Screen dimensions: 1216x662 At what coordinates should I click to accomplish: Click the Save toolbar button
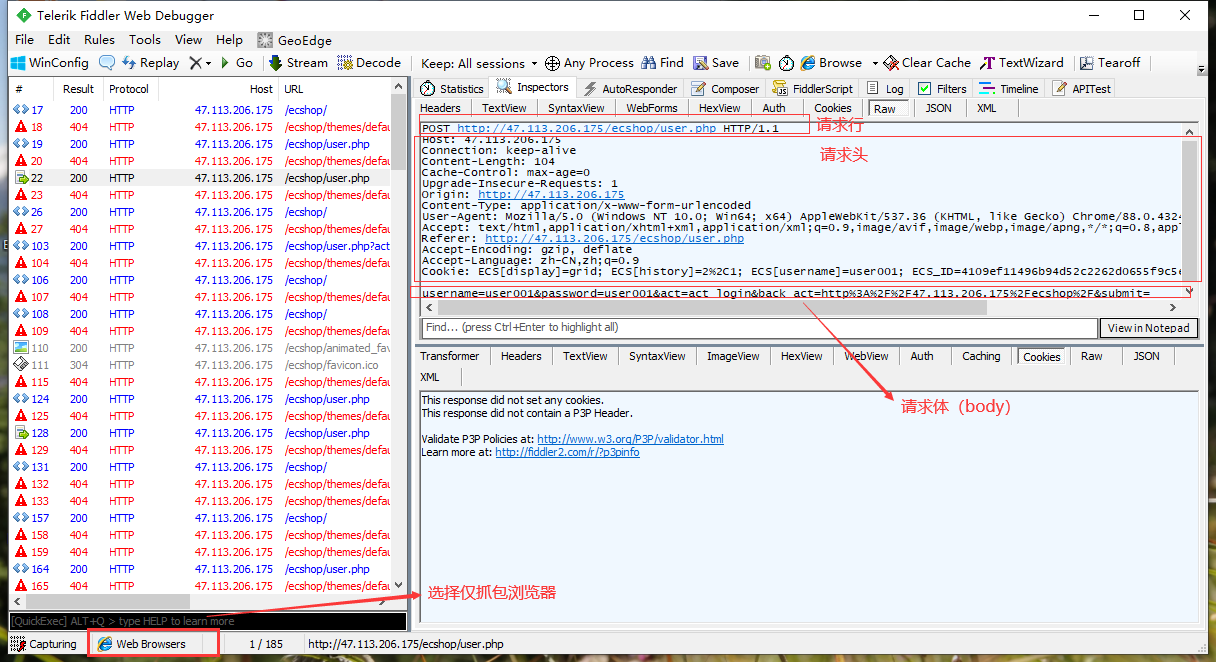tap(716, 63)
